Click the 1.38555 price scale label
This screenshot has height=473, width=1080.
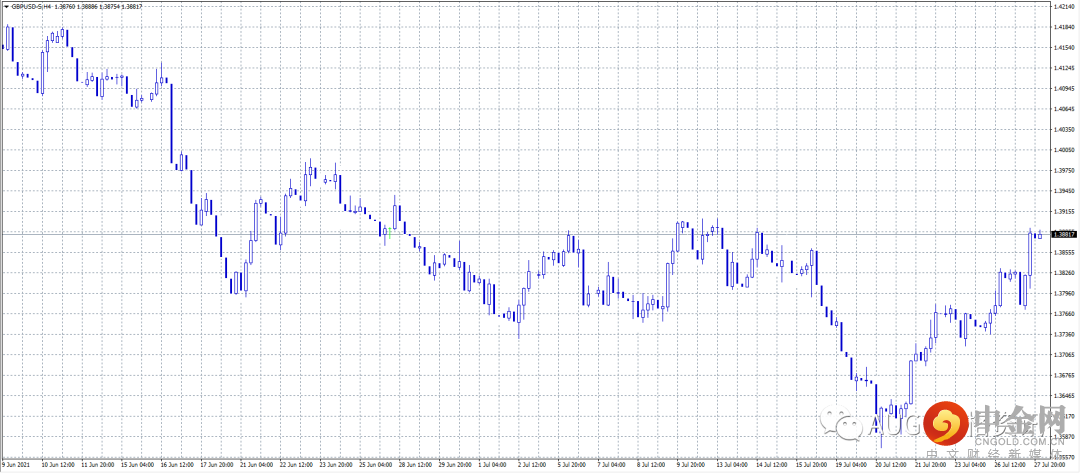pyautogui.click(x=1063, y=253)
